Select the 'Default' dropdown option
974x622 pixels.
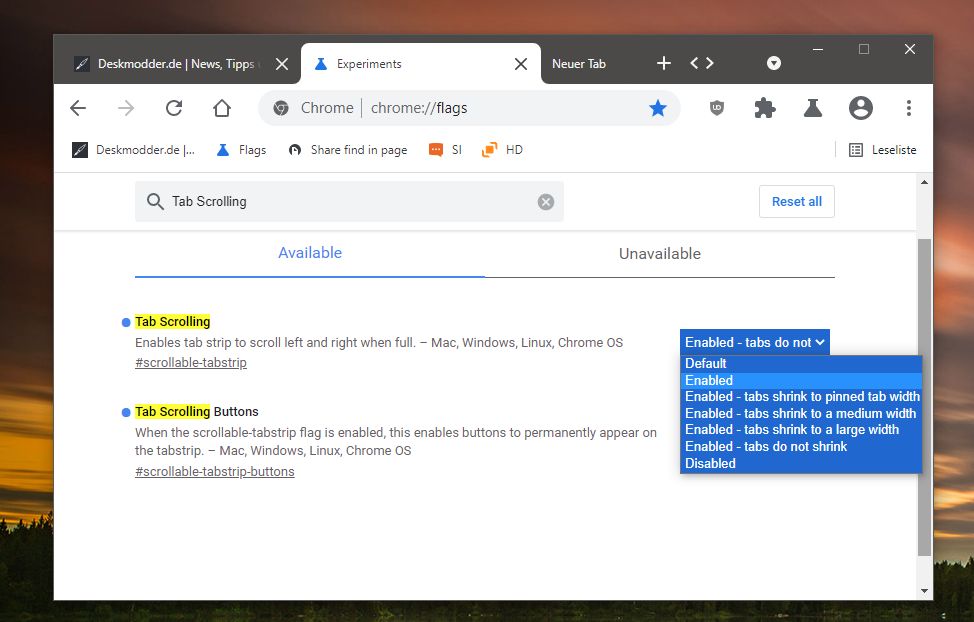pyautogui.click(x=706, y=364)
